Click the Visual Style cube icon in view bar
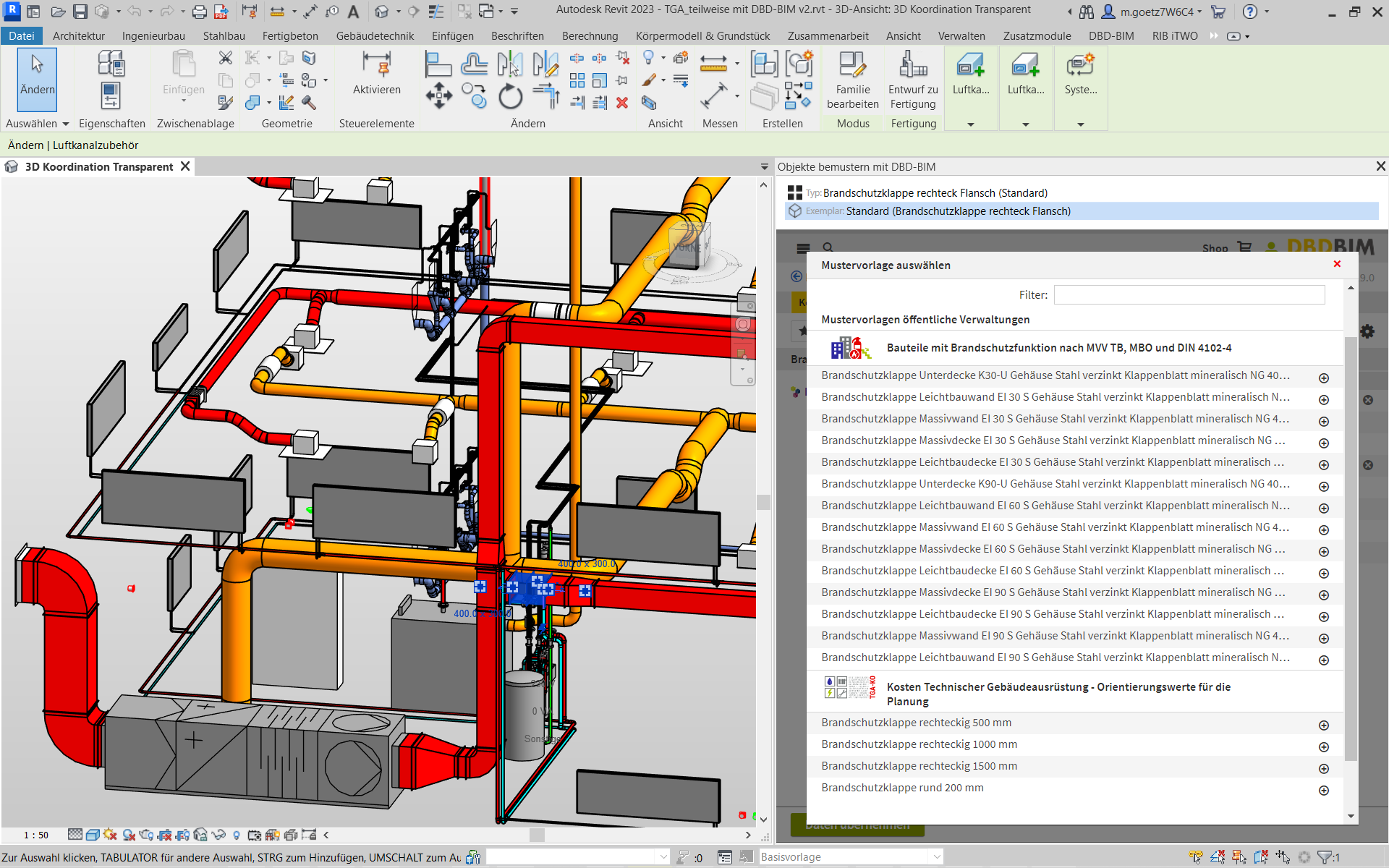1389x868 pixels. click(x=93, y=835)
